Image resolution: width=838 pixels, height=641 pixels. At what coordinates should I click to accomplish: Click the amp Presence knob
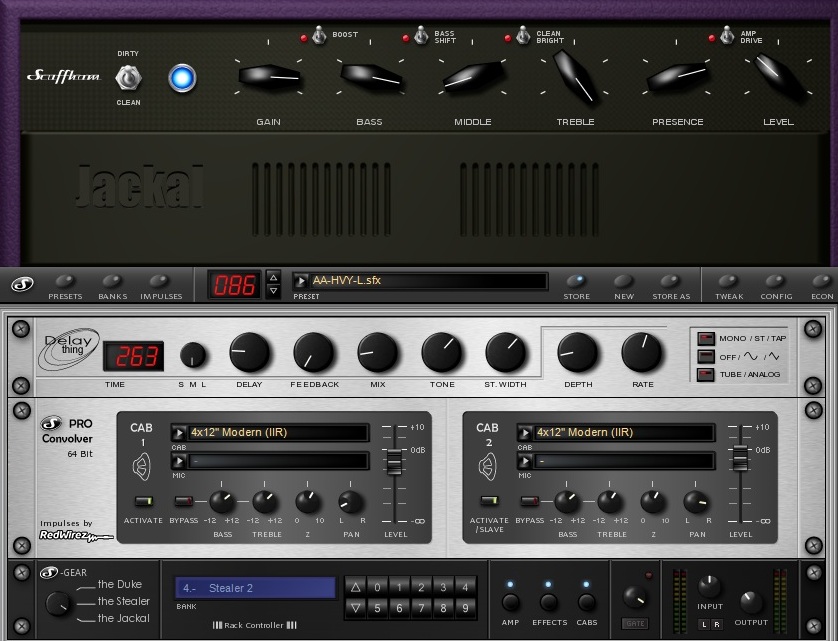(677, 78)
